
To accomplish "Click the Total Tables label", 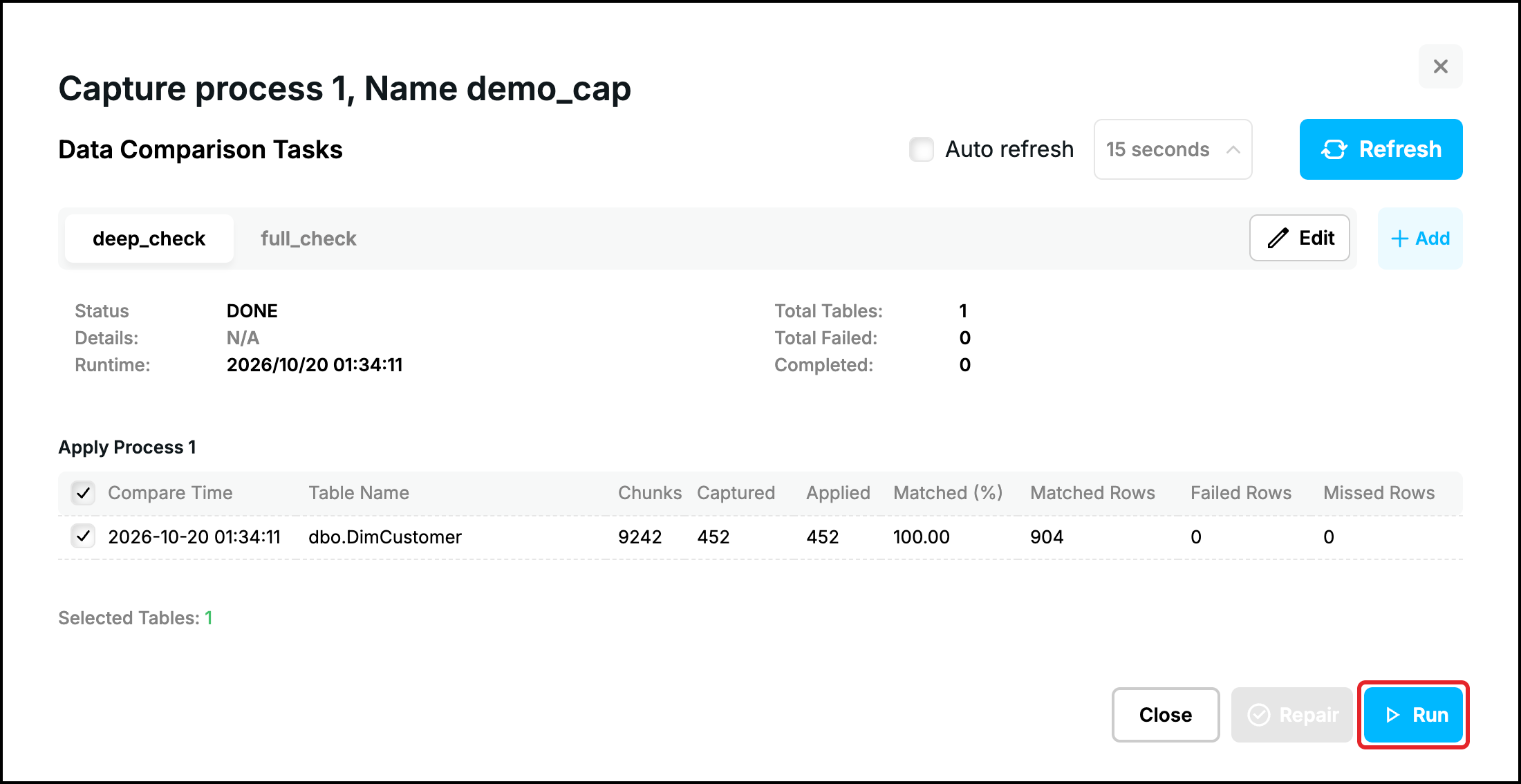I will pos(829,311).
